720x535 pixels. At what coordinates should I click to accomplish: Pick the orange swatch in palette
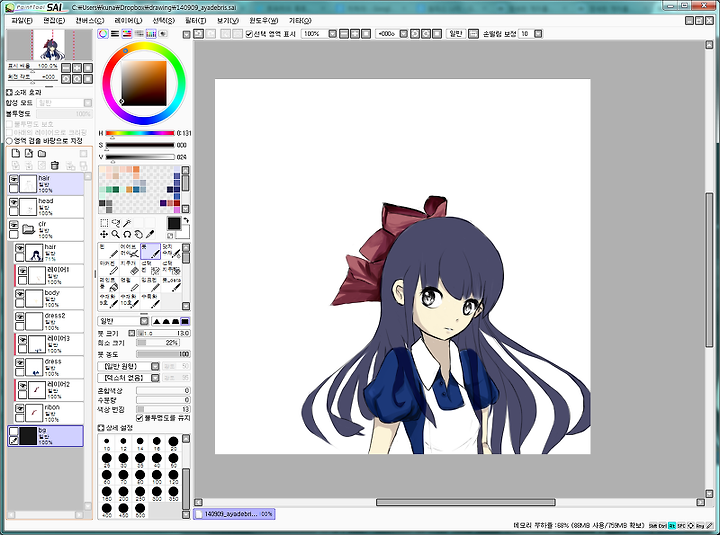click(x=136, y=169)
